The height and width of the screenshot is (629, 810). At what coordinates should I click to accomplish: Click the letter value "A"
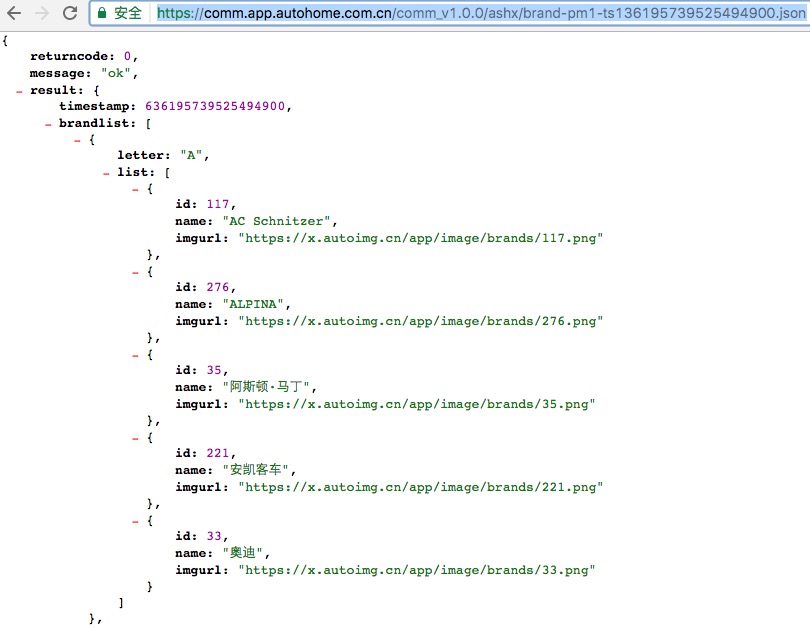191,155
